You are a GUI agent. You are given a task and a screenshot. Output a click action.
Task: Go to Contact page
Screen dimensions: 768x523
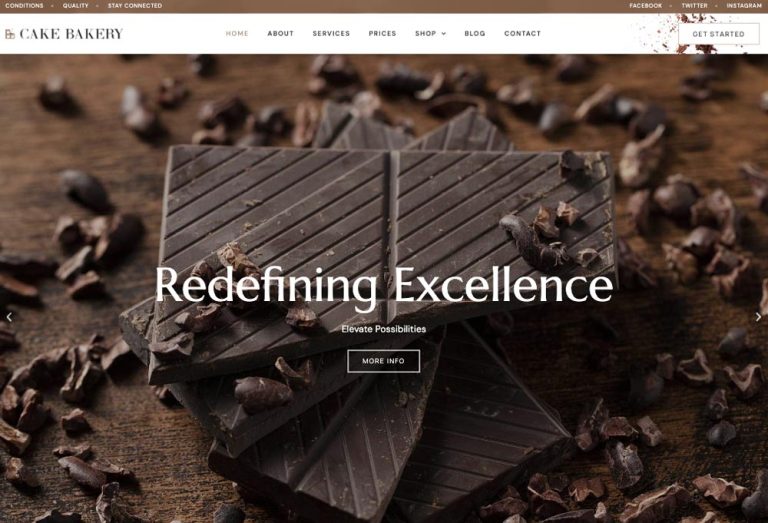tap(523, 33)
